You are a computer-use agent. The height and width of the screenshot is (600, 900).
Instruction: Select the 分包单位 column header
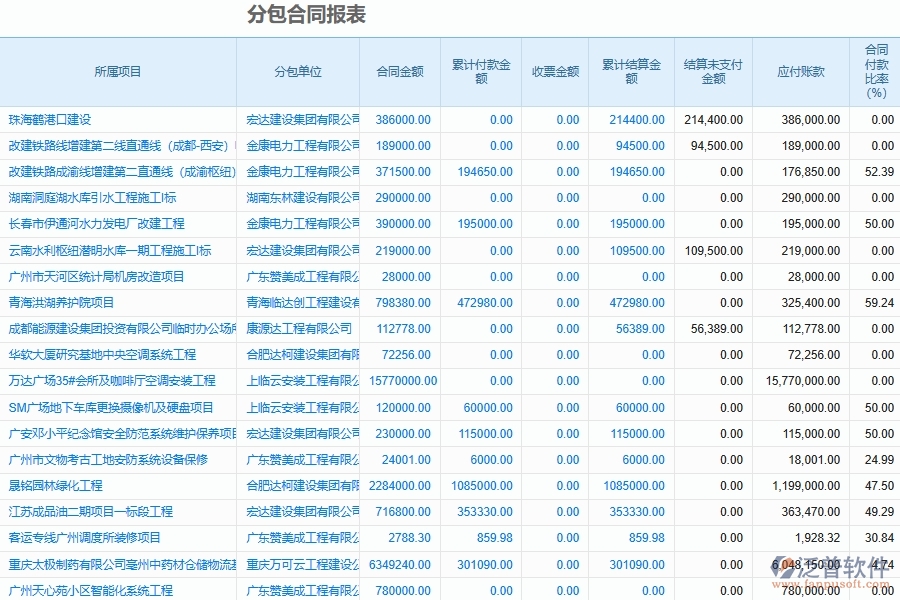[x=297, y=71]
